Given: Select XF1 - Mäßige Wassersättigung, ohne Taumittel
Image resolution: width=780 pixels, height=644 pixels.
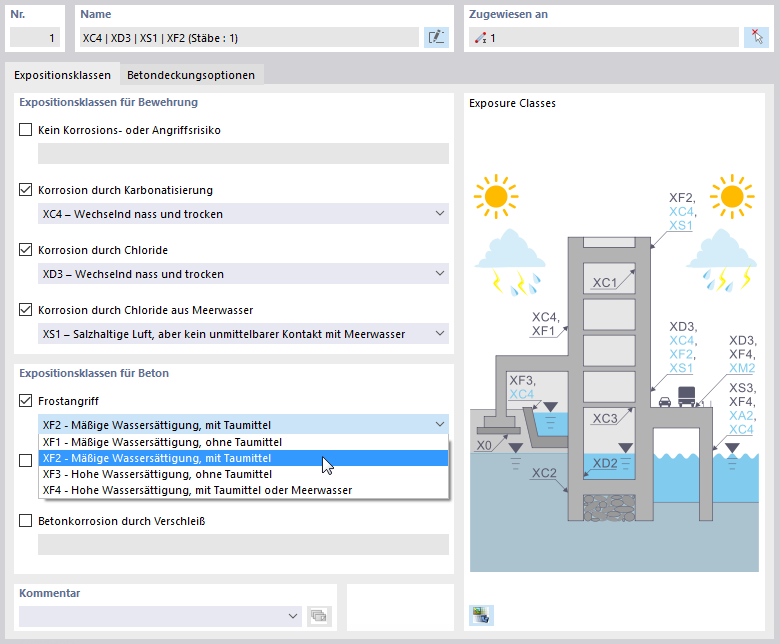Looking at the screenshot, I should tap(243, 442).
